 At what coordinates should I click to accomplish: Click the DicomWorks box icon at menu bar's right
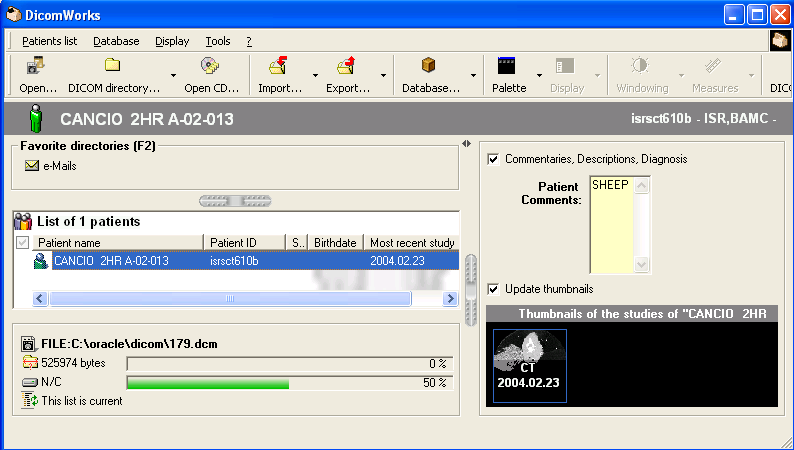point(780,41)
